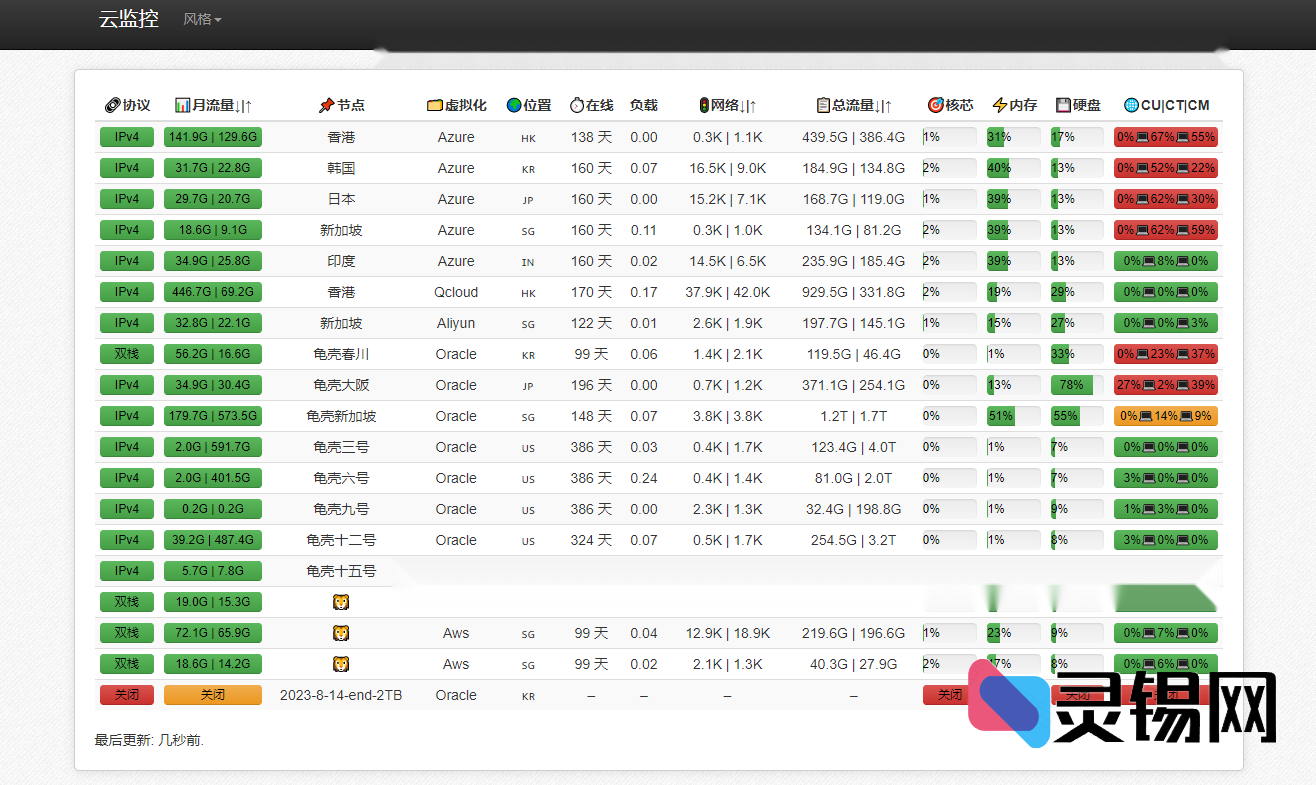Toggle the IPv4 badge on the 香港 Azure row
The image size is (1316, 785).
[x=126, y=137]
